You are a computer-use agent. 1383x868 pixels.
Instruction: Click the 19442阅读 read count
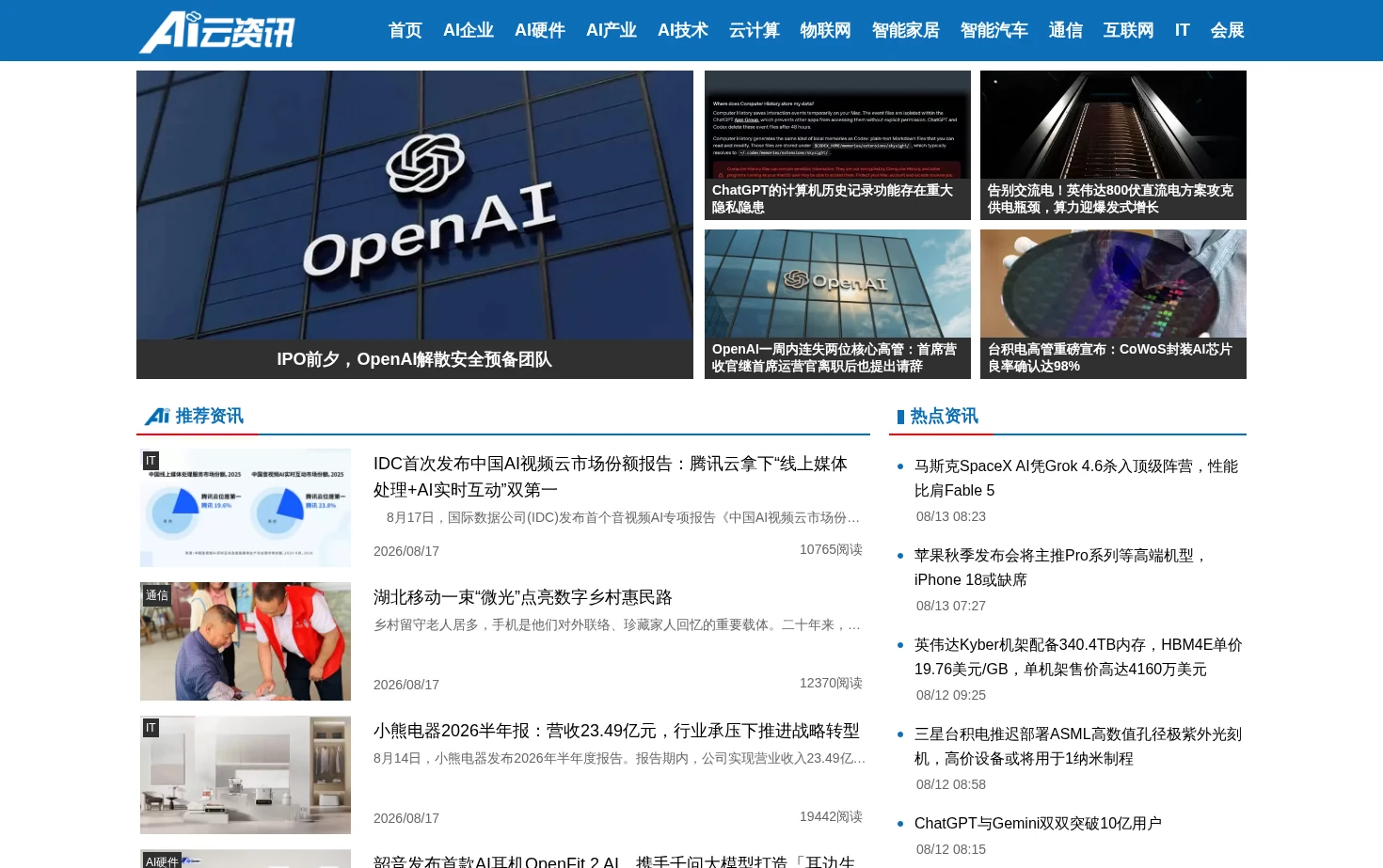(831, 816)
